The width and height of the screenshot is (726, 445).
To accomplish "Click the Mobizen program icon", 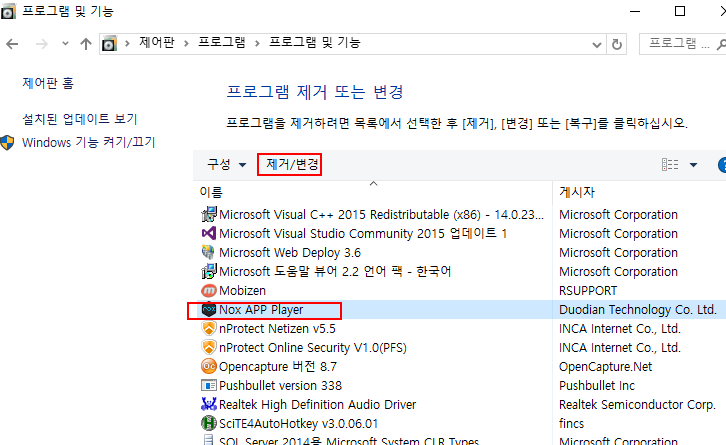I will [x=209, y=291].
